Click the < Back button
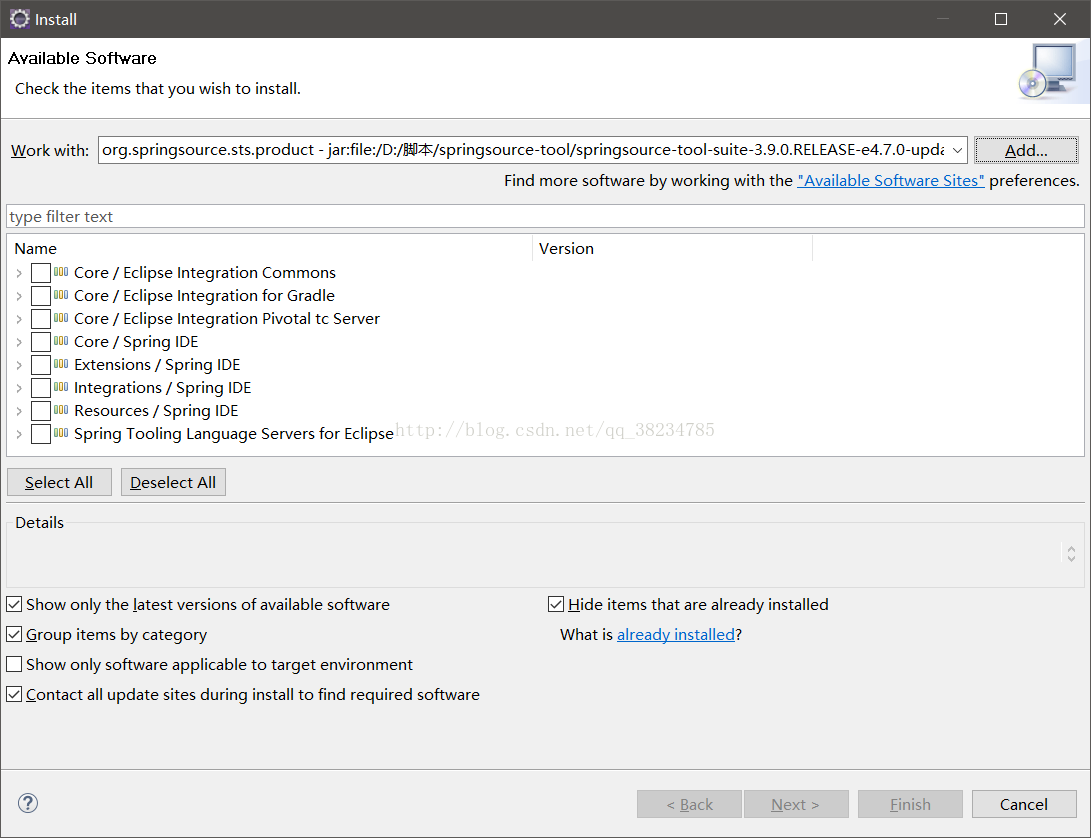The image size is (1091, 838). point(689,804)
